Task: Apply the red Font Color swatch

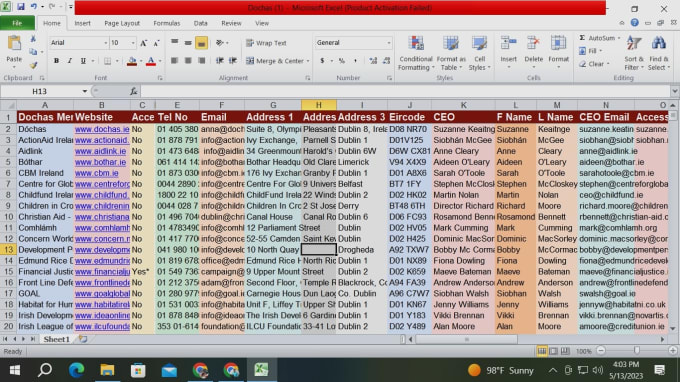Action: [x=150, y=61]
